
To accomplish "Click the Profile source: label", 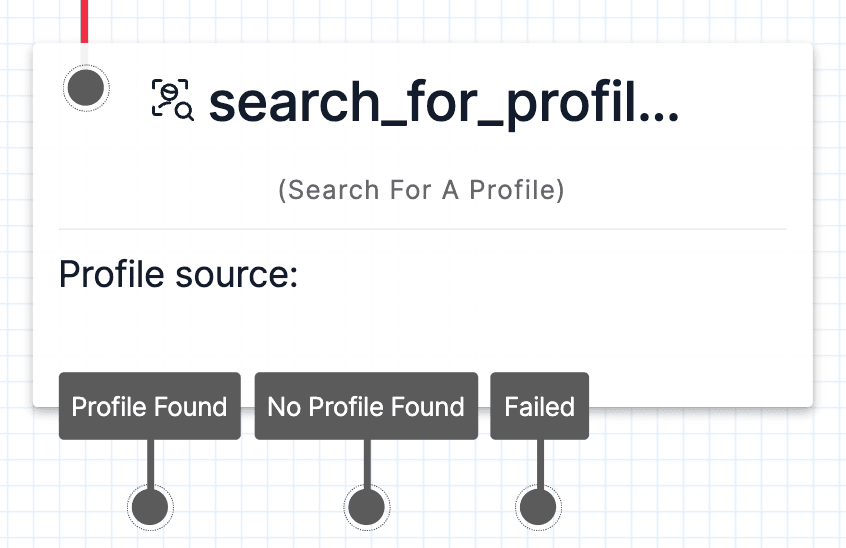I will [178, 273].
